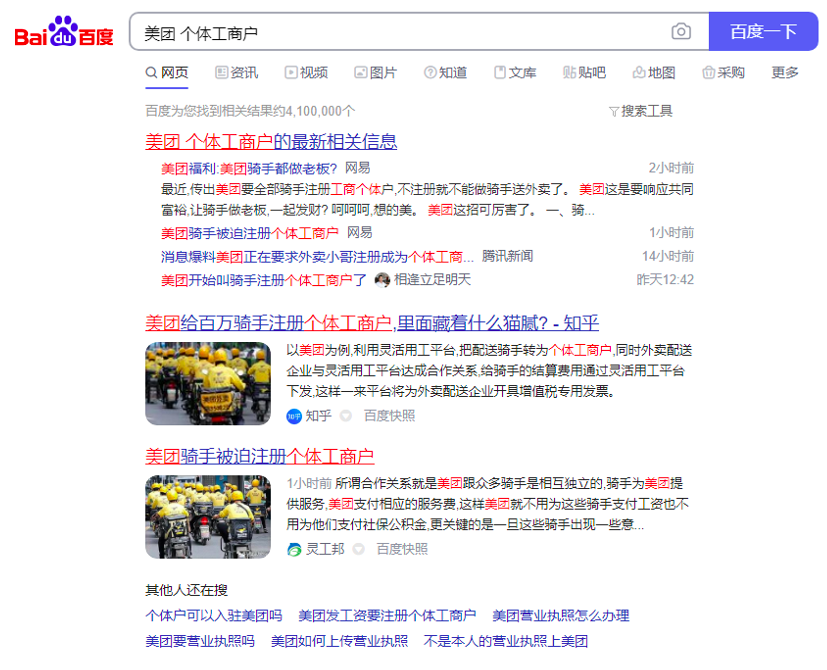Viewport: 827px width, 670px height.
Task: Click the search box containing 美团 个体工商户
Action: 400,32
